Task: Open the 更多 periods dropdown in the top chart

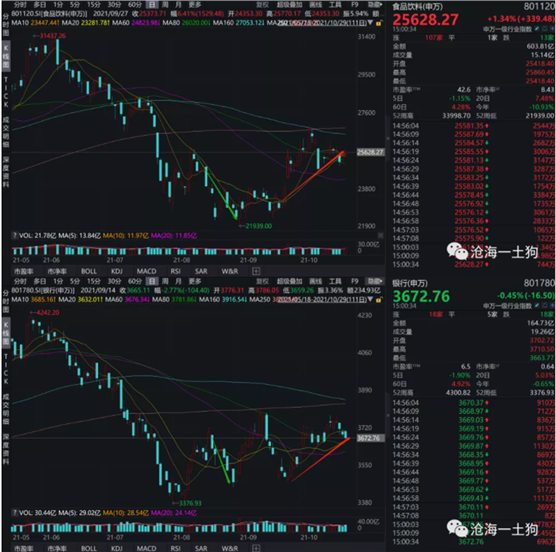Action: point(195,5)
